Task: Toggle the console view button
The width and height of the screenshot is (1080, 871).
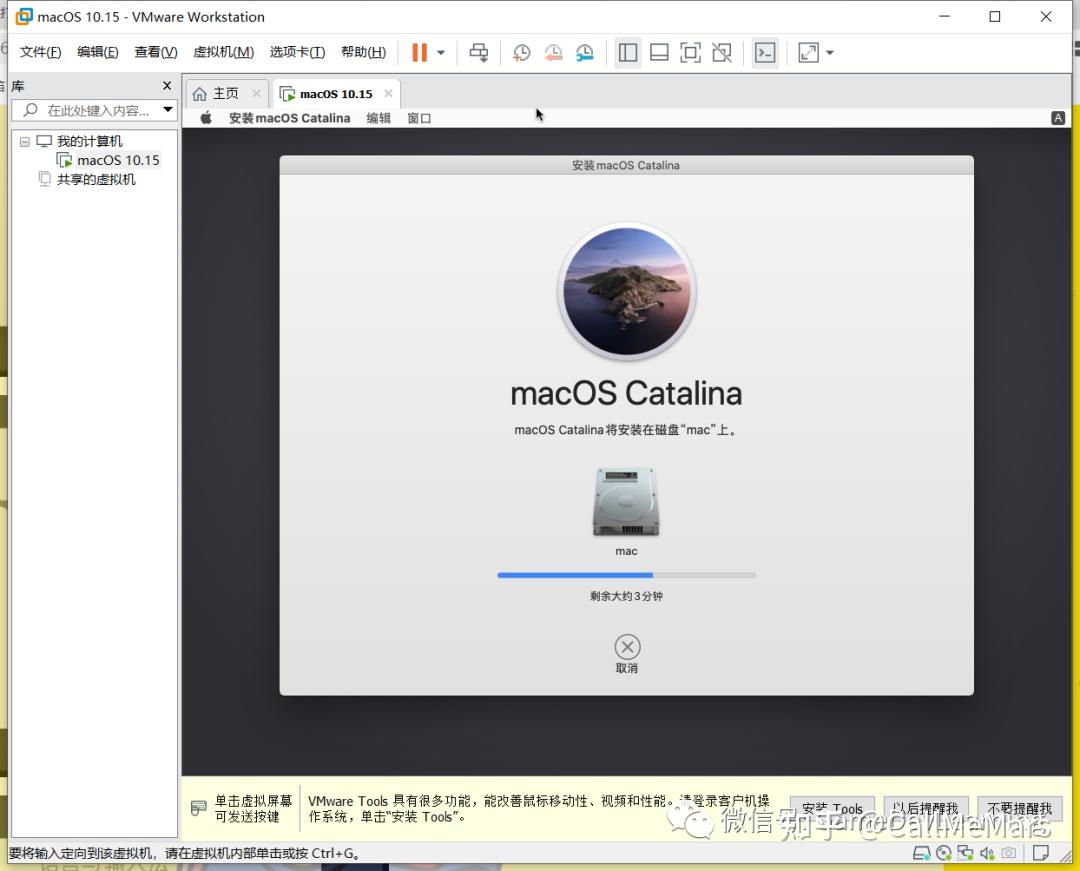Action: (x=765, y=52)
